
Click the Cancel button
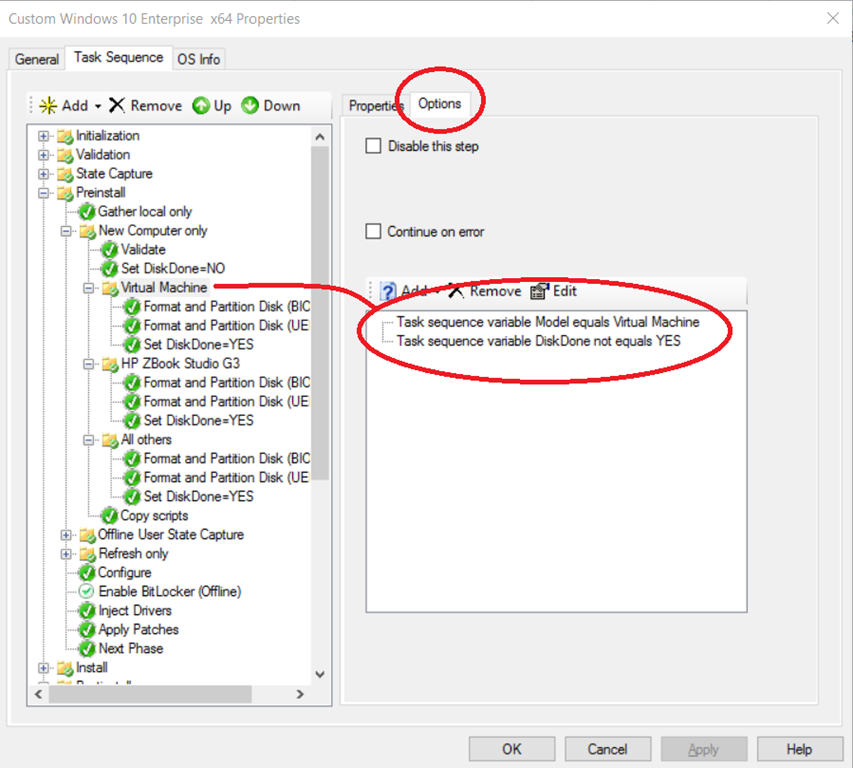click(x=607, y=749)
